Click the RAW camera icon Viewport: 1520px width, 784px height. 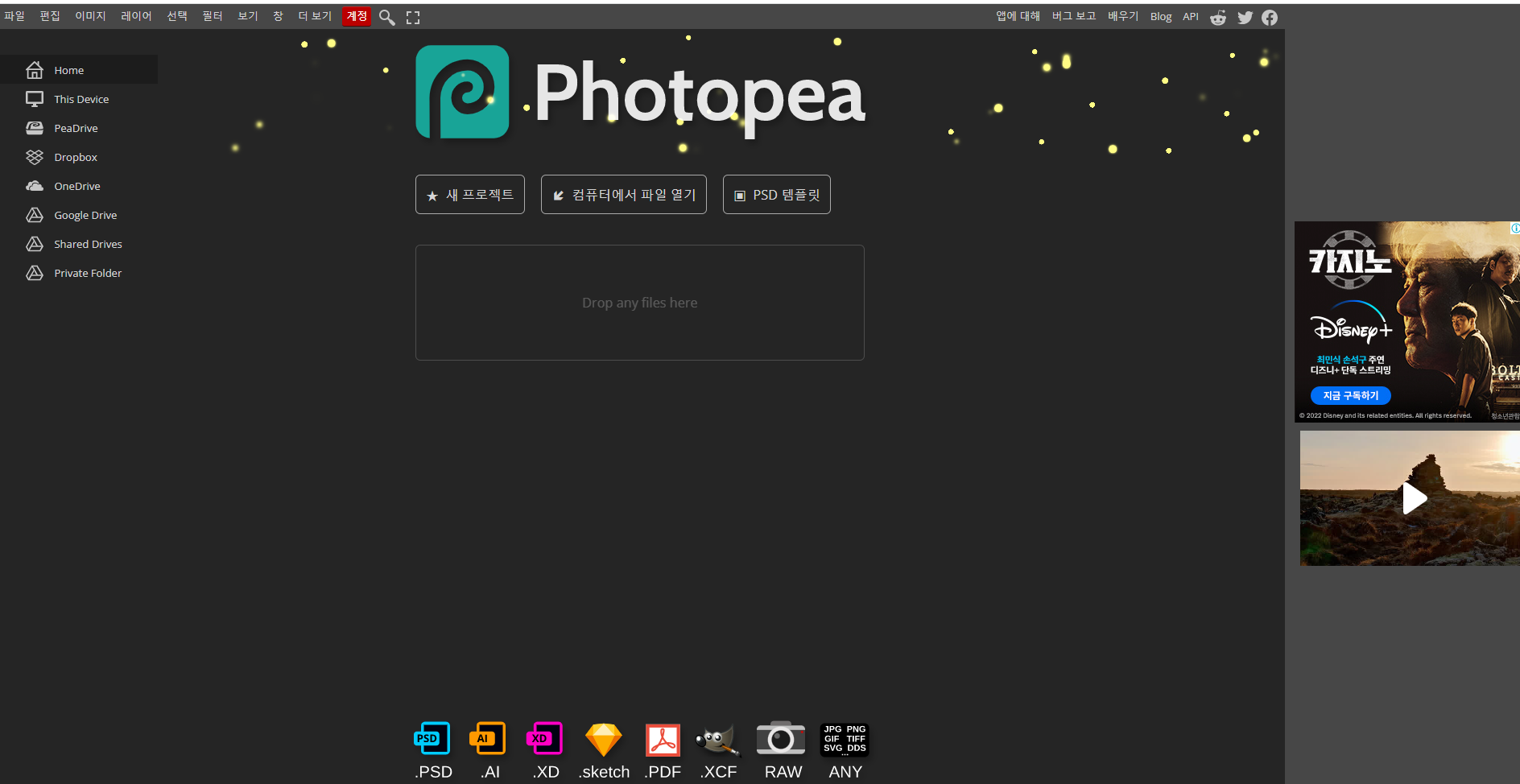pos(781,738)
